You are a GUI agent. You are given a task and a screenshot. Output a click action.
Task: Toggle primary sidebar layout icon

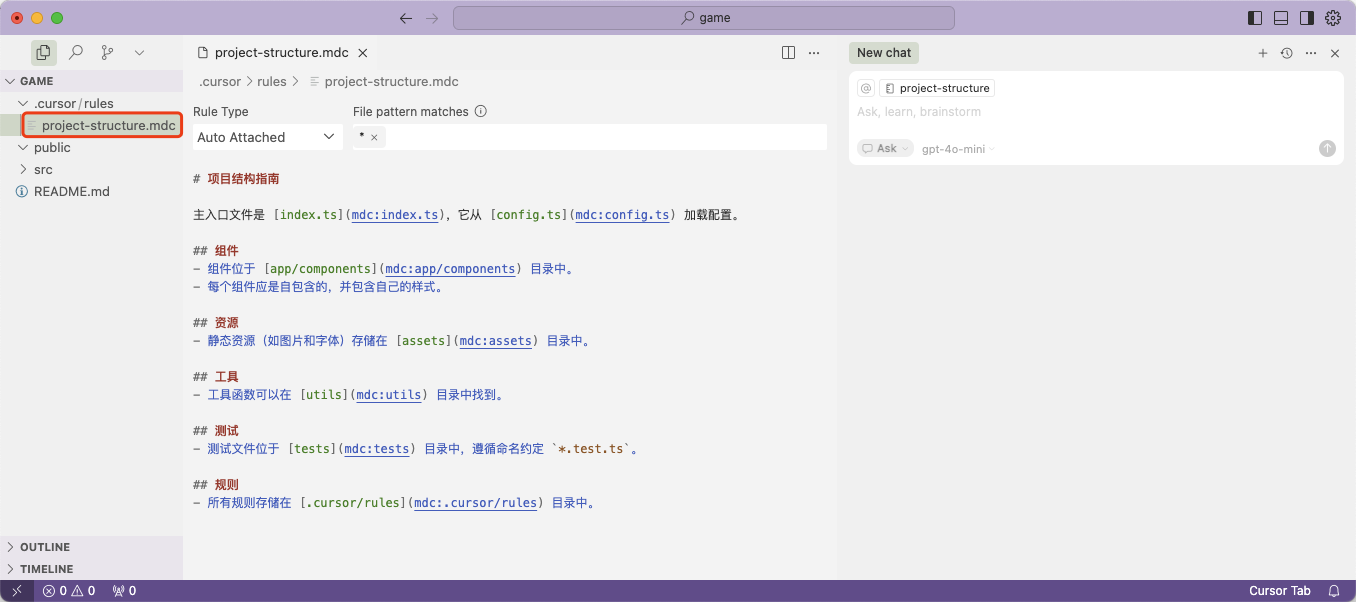point(1255,18)
